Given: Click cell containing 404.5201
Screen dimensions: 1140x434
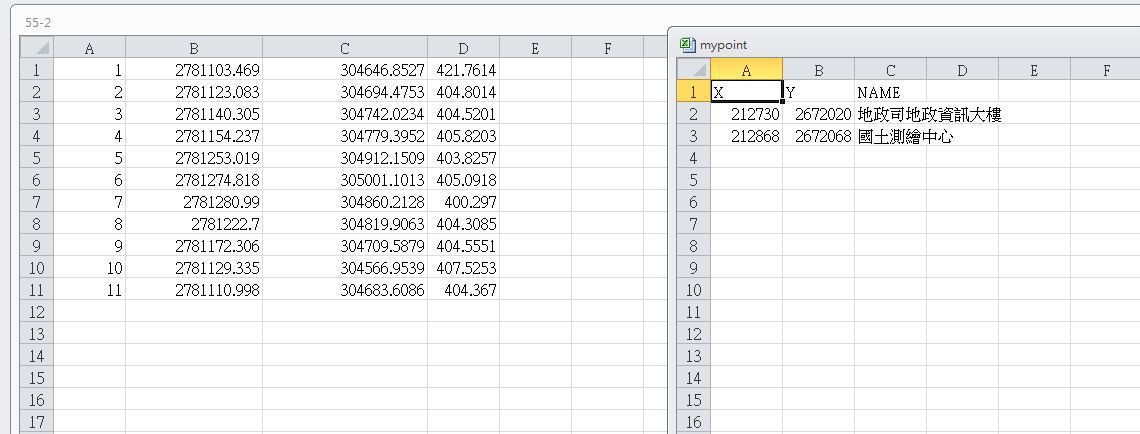Looking at the screenshot, I should (x=463, y=114).
